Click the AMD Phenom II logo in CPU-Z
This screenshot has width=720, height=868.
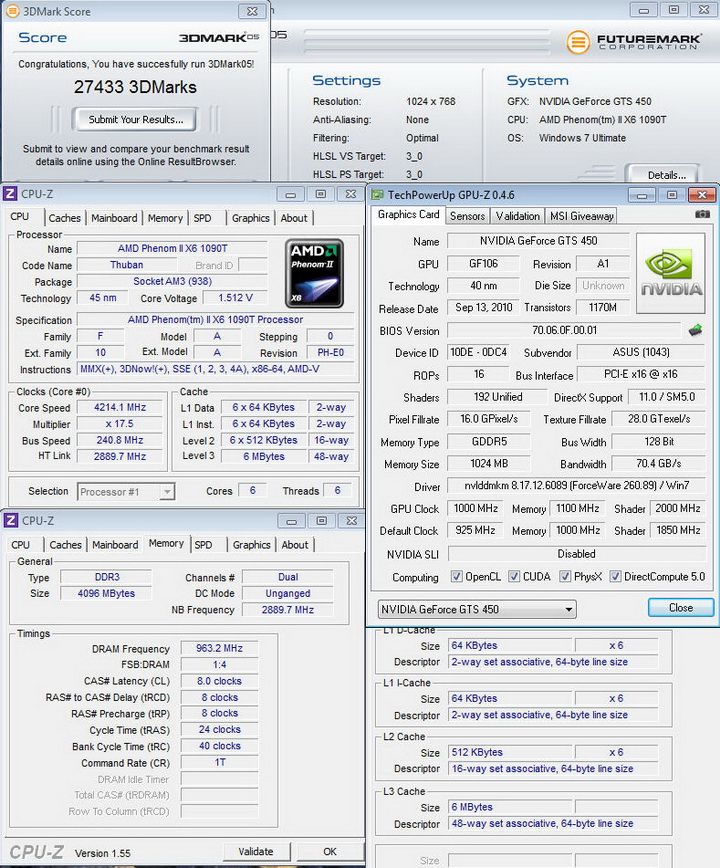pos(314,273)
